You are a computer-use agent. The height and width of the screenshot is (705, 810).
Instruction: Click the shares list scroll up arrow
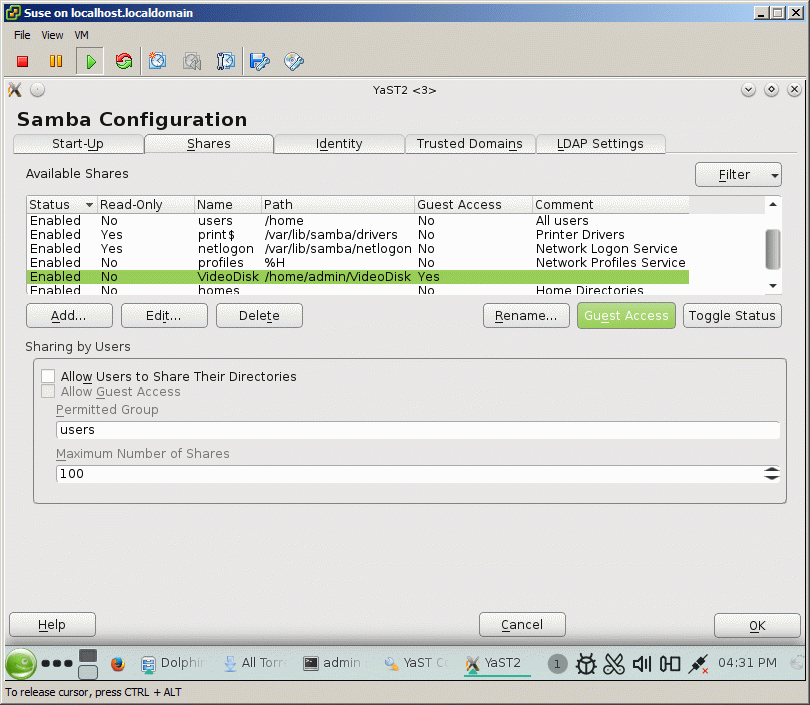[773, 205]
